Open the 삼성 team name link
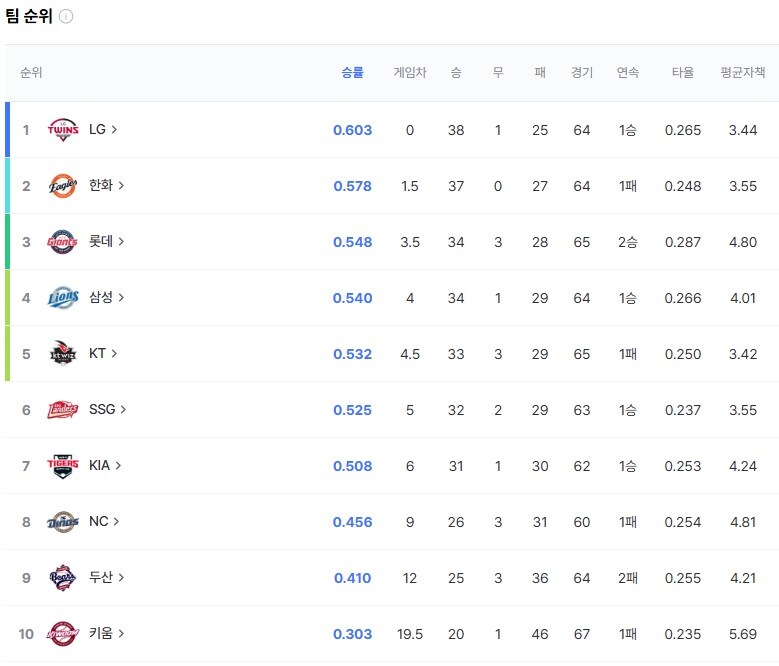This screenshot has width=779, height=666. pos(101,298)
